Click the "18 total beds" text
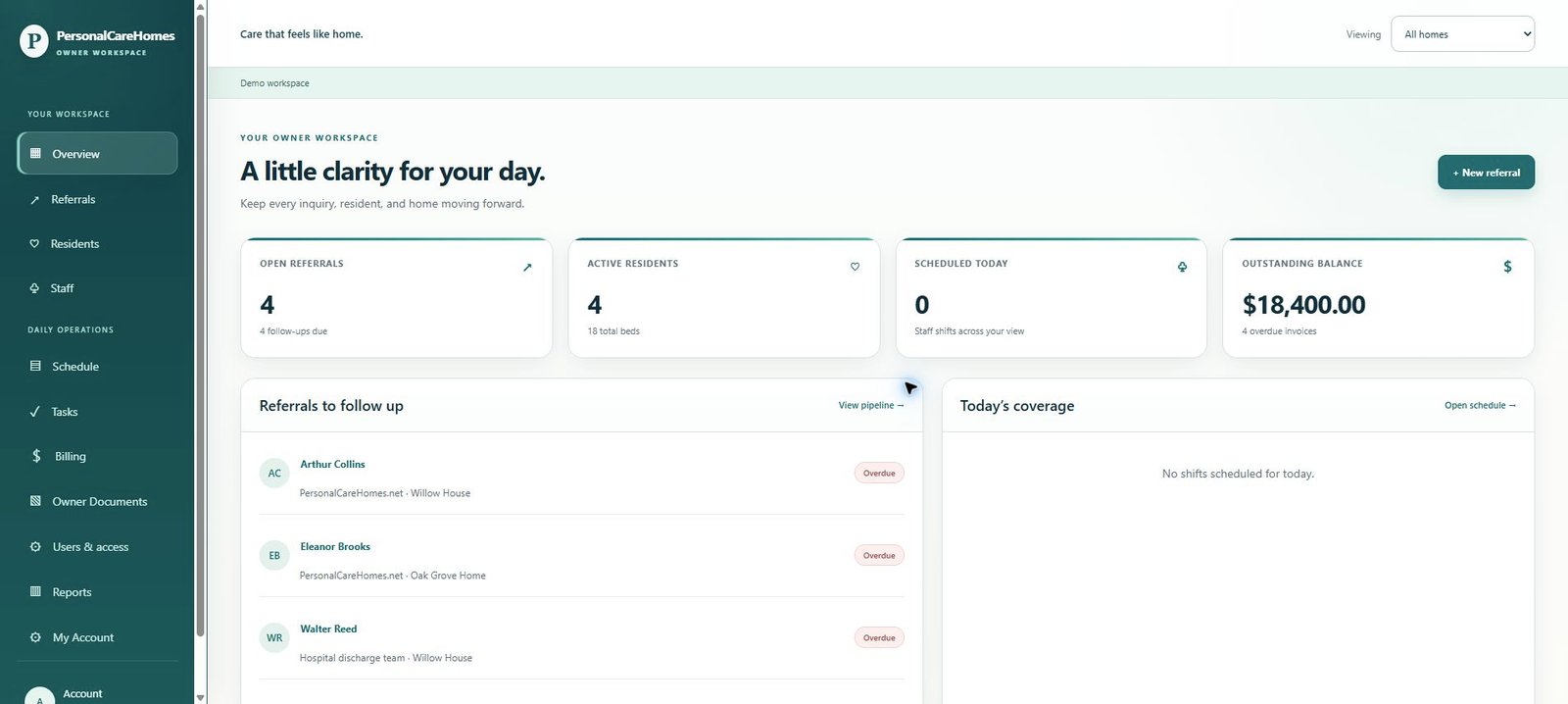Image resolution: width=1568 pixels, height=704 pixels. click(x=613, y=331)
